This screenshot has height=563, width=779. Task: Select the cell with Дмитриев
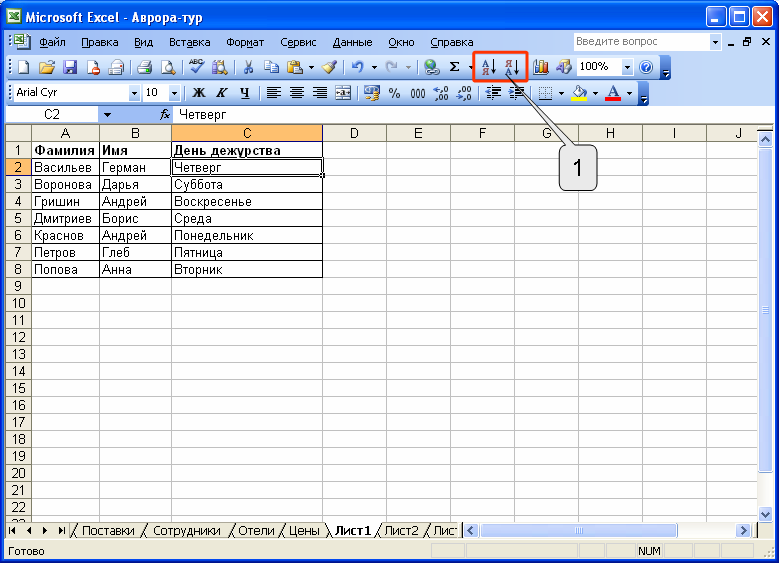point(66,219)
